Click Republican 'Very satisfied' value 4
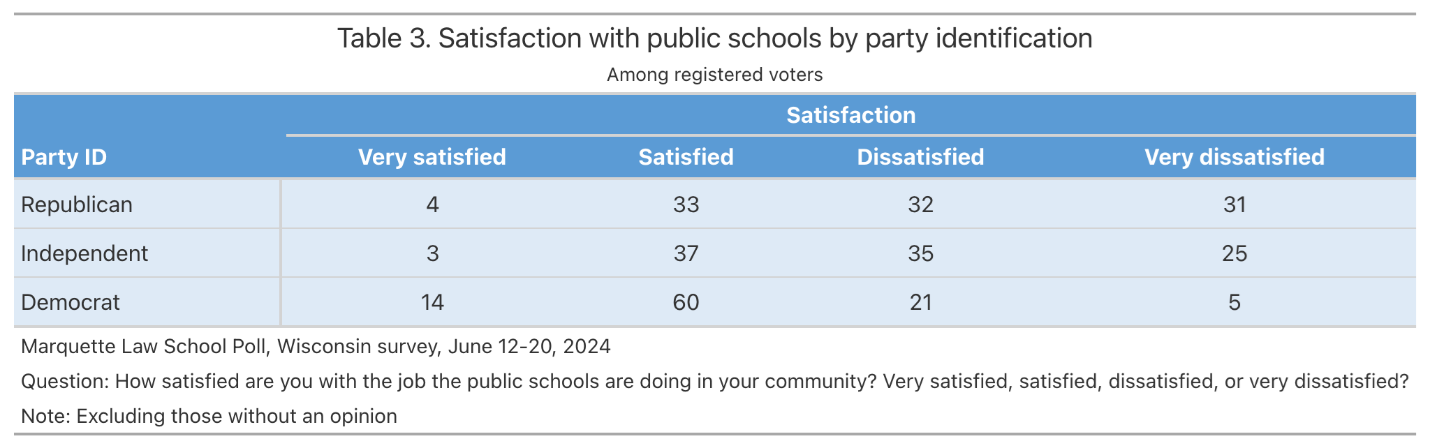1430x448 pixels. point(432,205)
